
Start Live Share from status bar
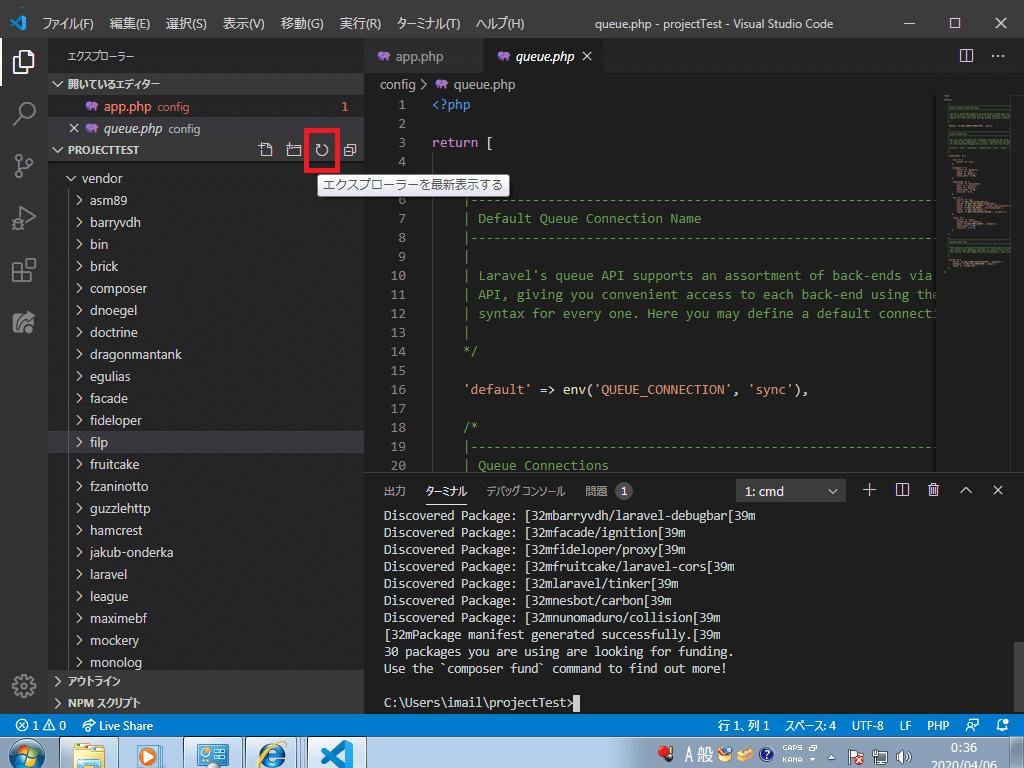pos(118,726)
